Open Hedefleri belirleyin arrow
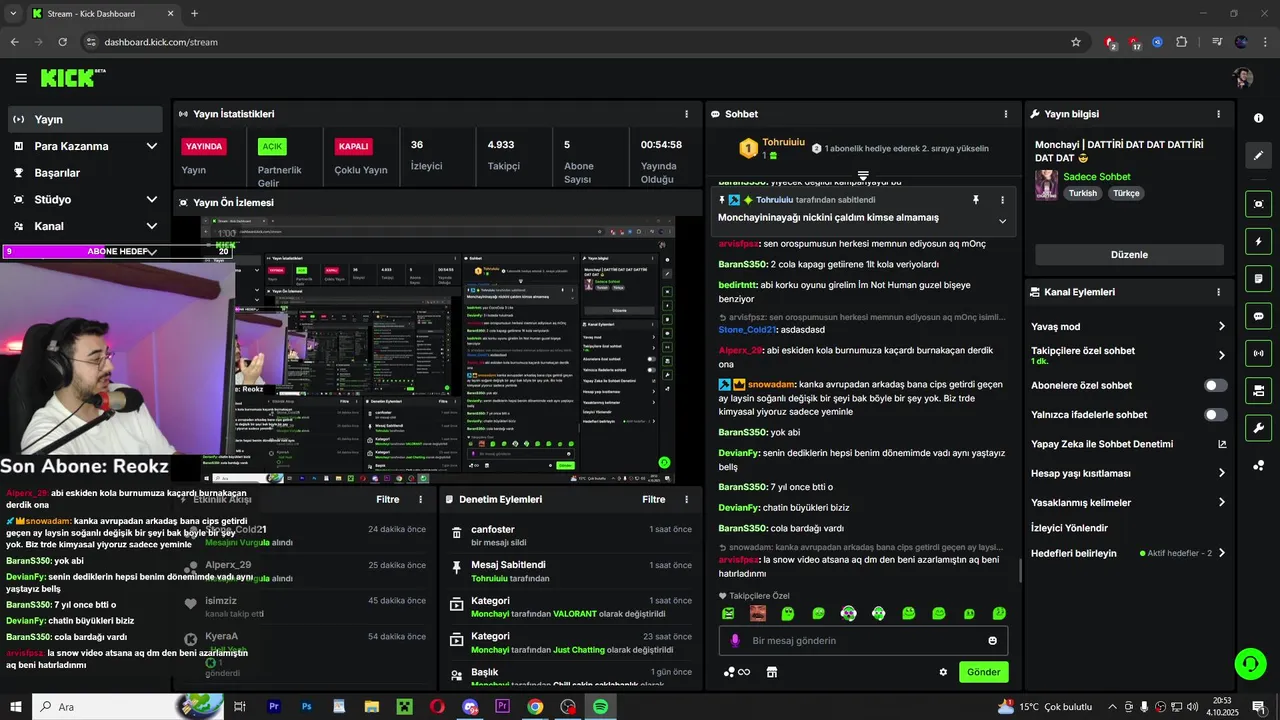Image resolution: width=1280 pixels, height=720 pixels. [1221, 553]
